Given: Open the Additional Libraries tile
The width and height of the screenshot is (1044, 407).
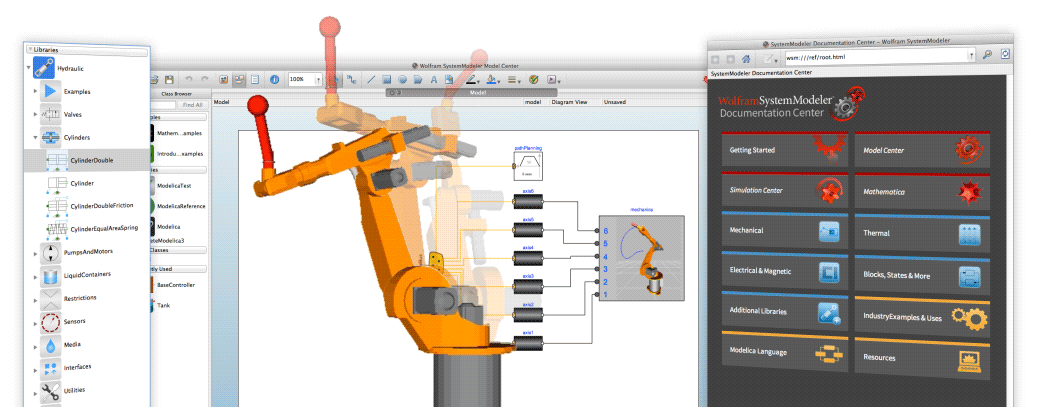Looking at the screenshot, I should click(x=785, y=310).
